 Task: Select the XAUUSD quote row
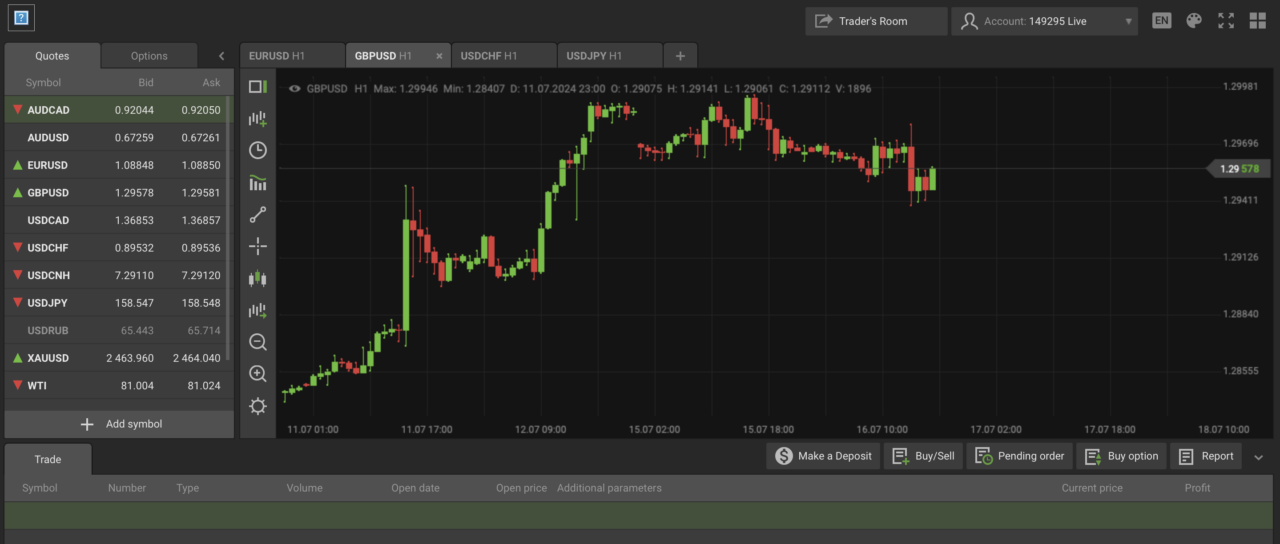point(117,358)
